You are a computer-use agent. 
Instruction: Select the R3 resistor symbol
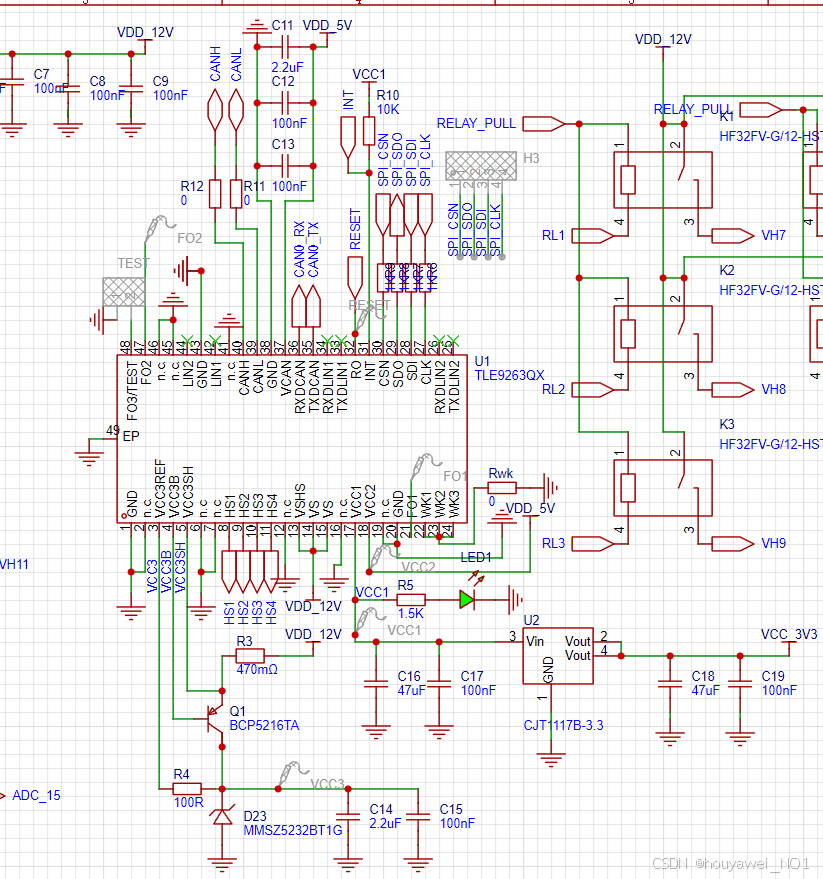(x=250, y=656)
